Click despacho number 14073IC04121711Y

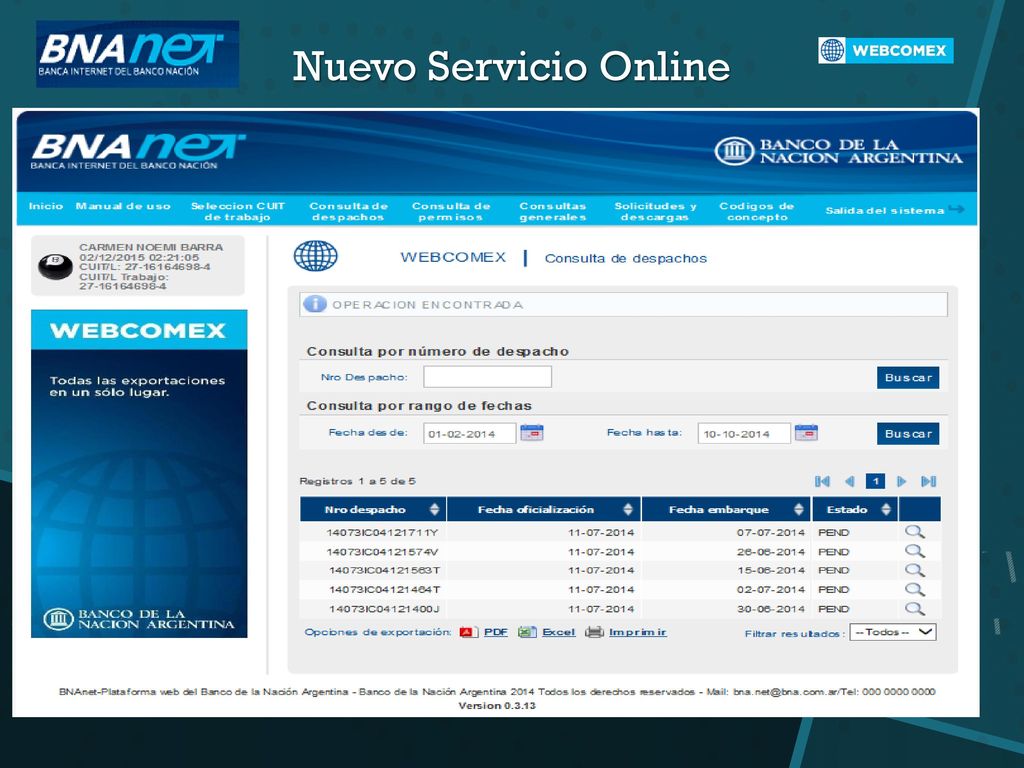382,532
